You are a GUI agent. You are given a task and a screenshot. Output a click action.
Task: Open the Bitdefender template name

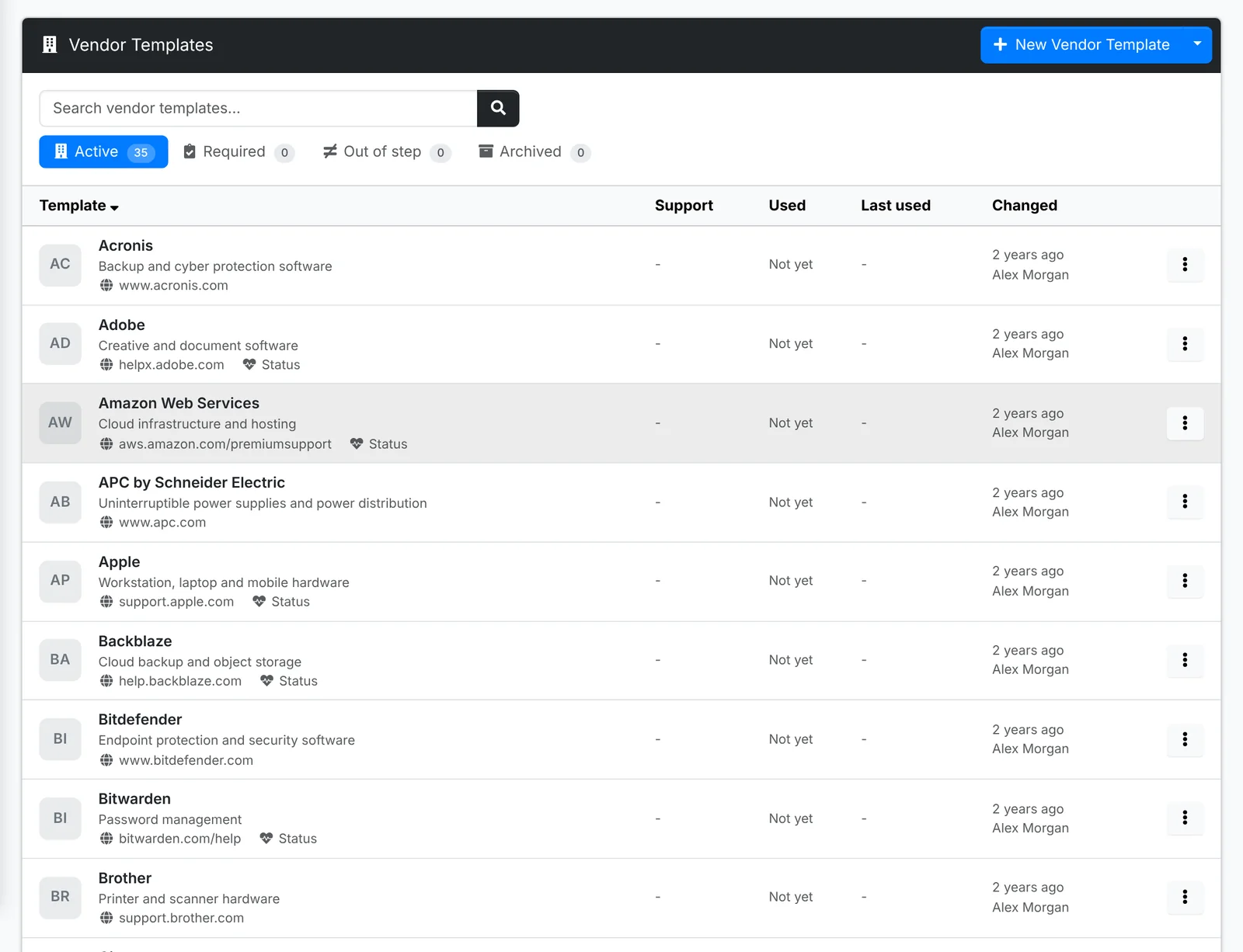click(140, 720)
